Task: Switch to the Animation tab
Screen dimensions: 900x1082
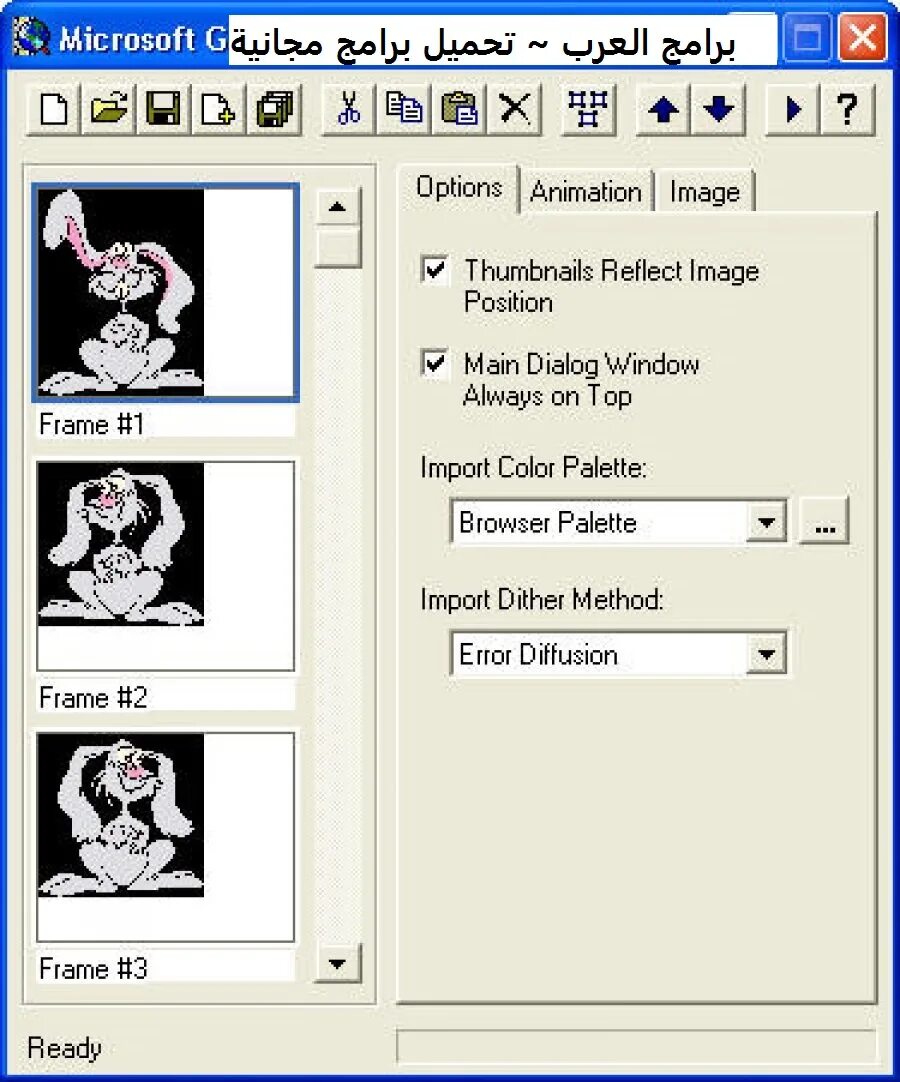Action: tap(586, 190)
